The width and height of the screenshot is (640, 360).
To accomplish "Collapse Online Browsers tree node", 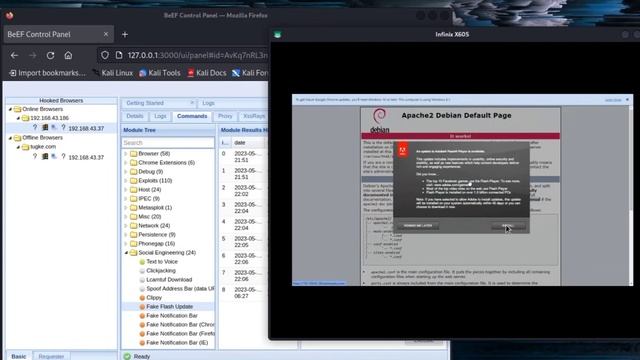I will click(x=10, y=109).
